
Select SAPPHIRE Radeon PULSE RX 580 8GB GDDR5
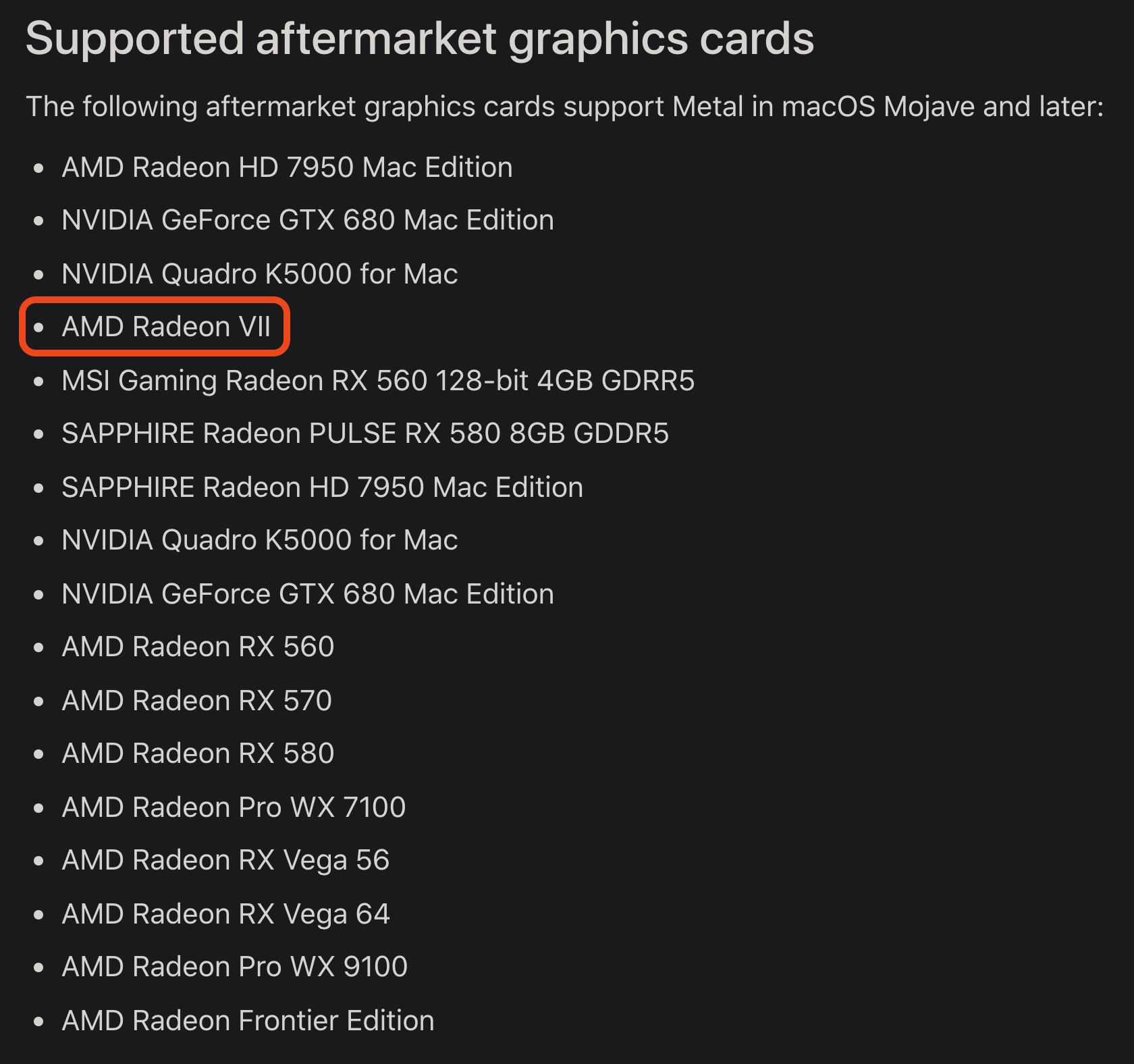[x=365, y=433]
